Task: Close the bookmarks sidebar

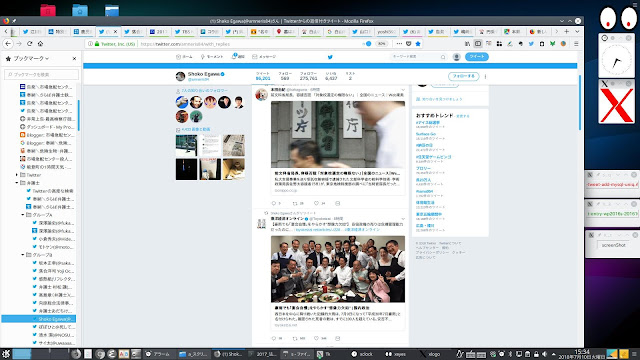Action: coord(74,59)
